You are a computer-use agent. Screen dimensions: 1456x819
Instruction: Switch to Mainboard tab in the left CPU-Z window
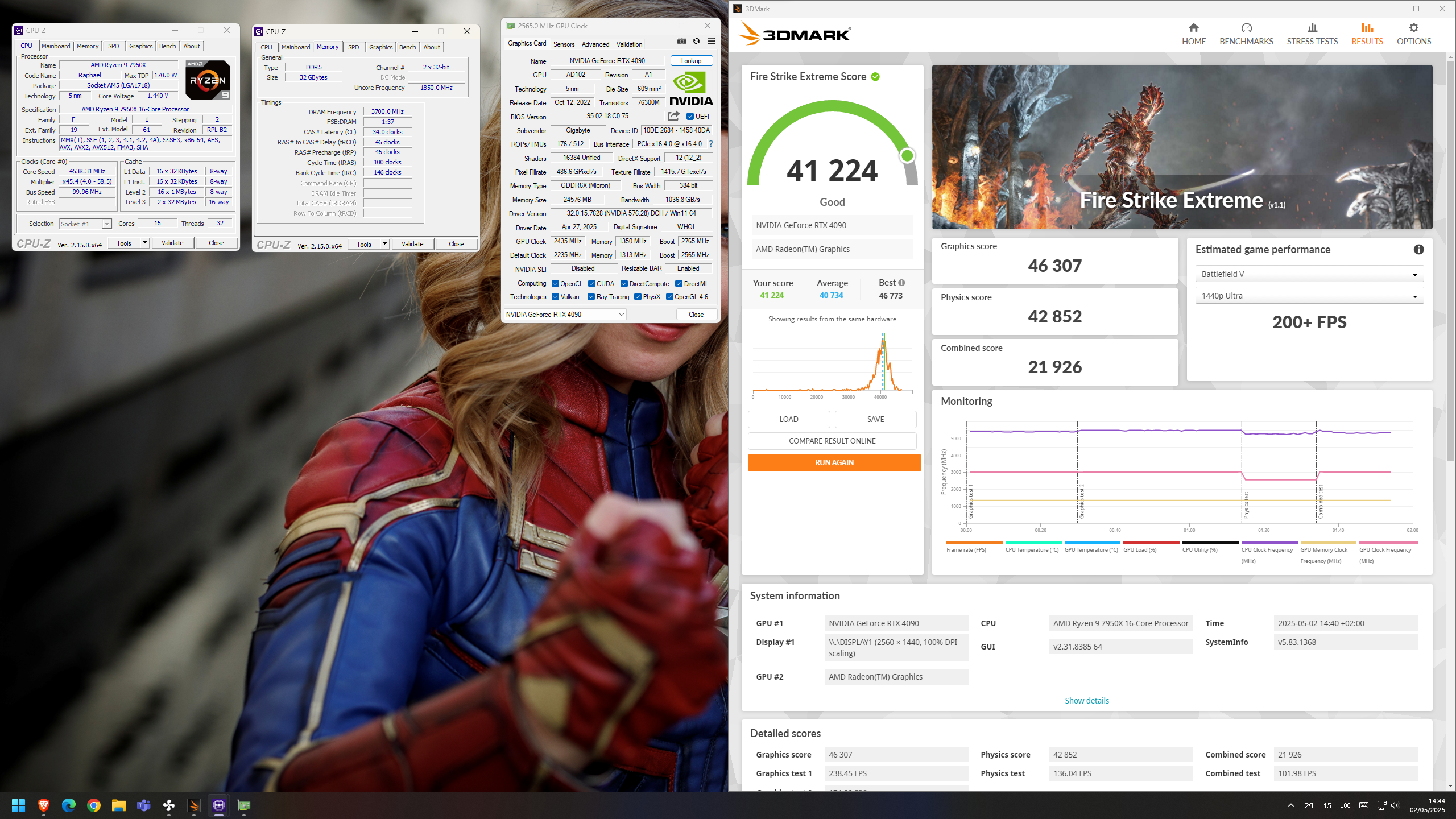[56, 46]
